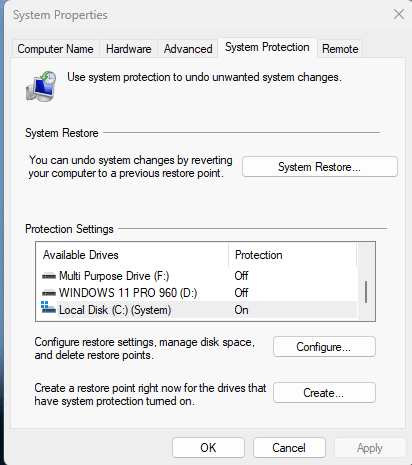
Task: Click the Protection column header
Action: [293, 255]
